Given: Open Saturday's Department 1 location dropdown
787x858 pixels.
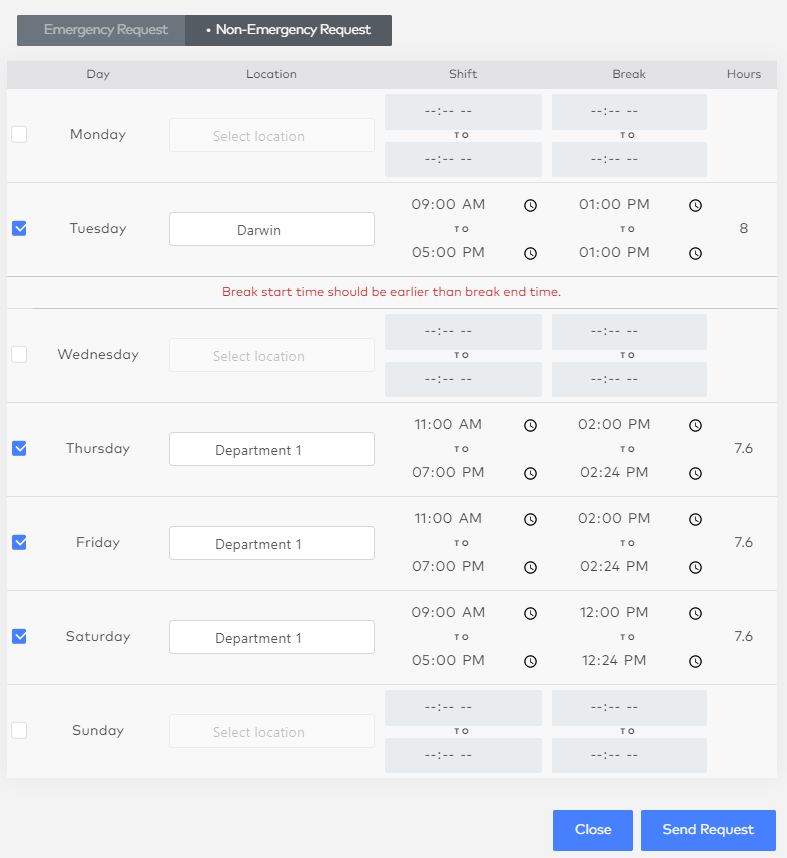Looking at the screenshot, I should pyautogui.click(x=272, y=637).
